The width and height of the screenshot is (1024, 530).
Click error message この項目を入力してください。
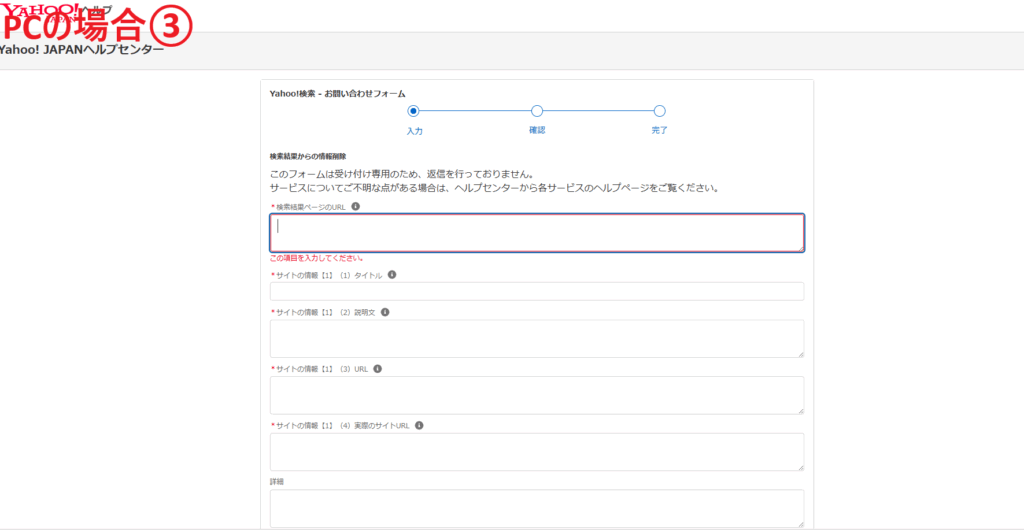pyautogui.click(x=317, y=258)
